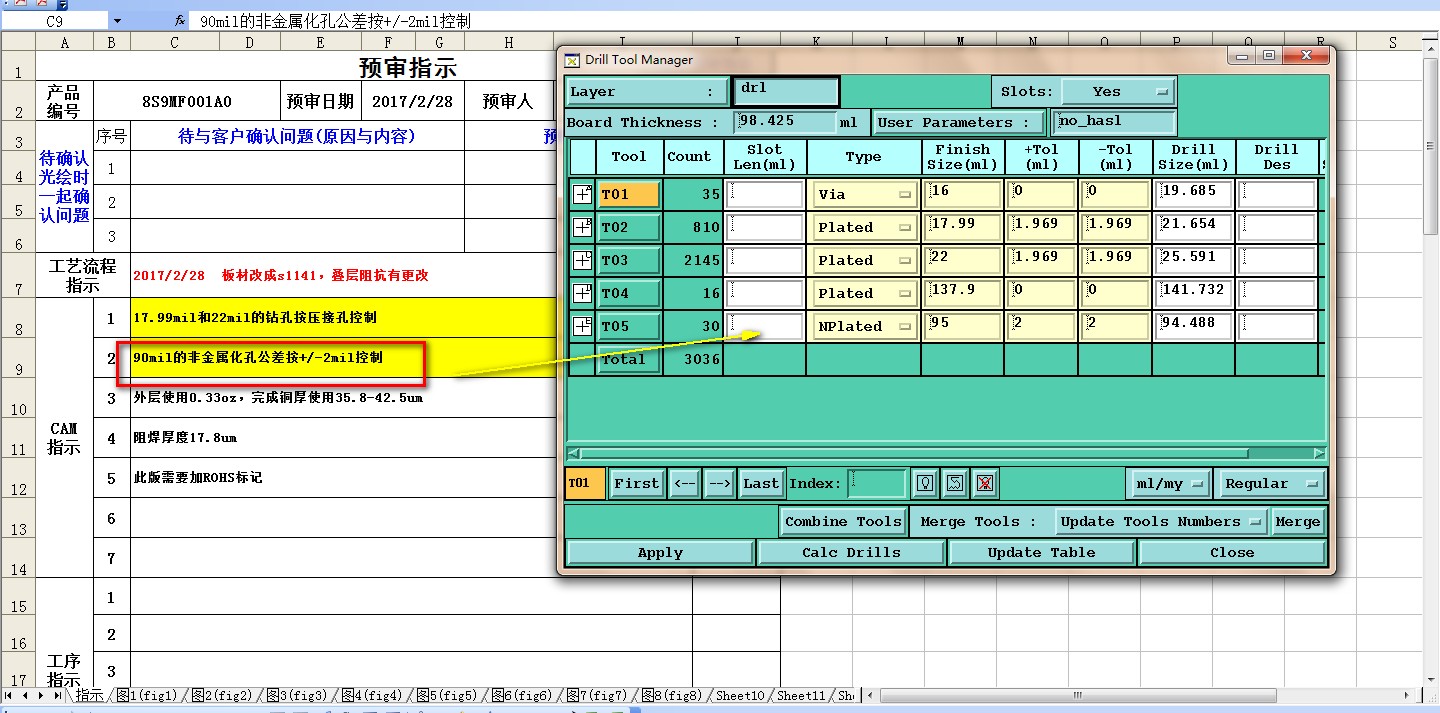Click the First navigation button
Viewport: 1440px width, 713px height.
pos(636,483)
